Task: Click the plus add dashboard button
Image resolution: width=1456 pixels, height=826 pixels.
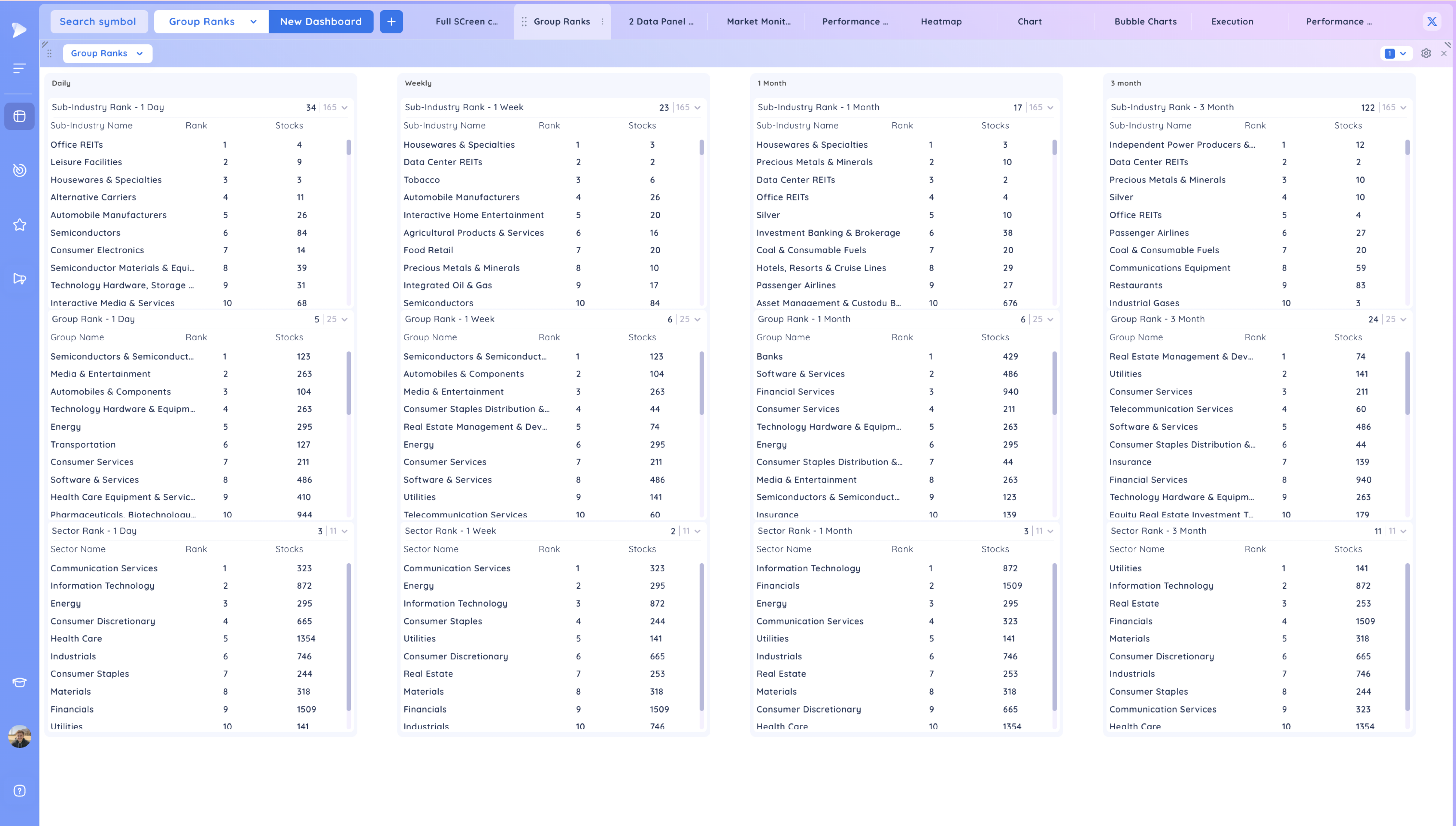Action: coord(391,21)
